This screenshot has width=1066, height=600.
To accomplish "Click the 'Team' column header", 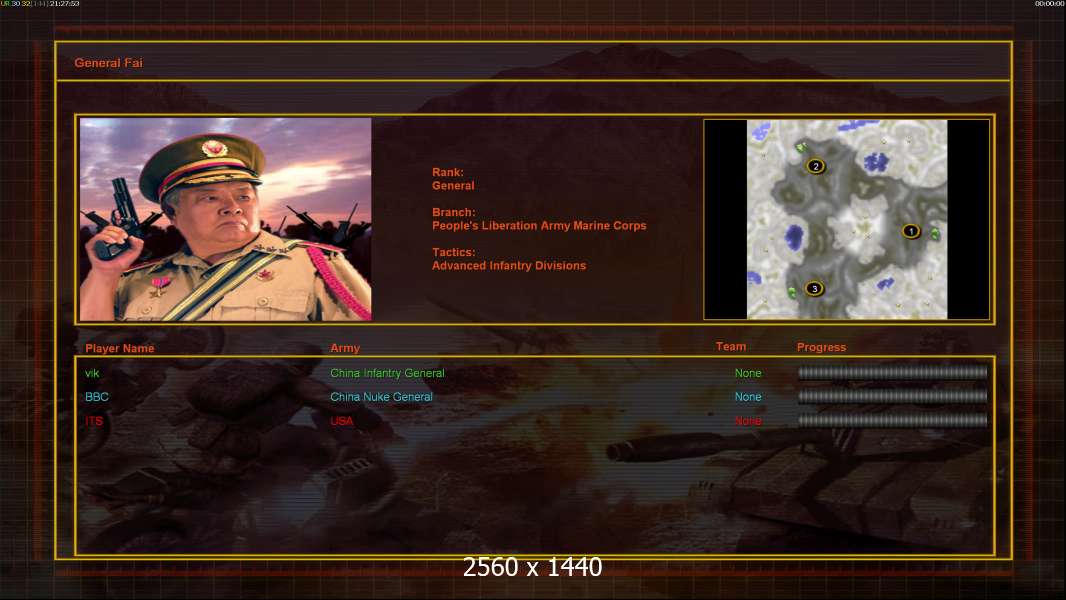I will (x=731, y=347).
